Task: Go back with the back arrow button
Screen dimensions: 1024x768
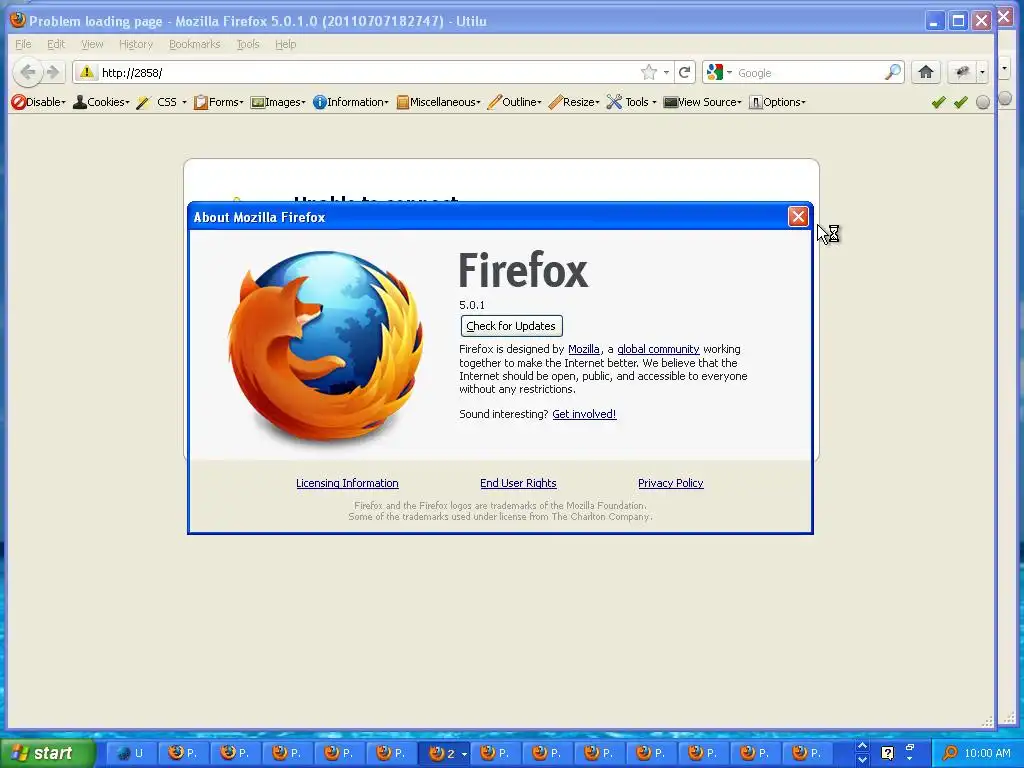Action: click(27, 72)
